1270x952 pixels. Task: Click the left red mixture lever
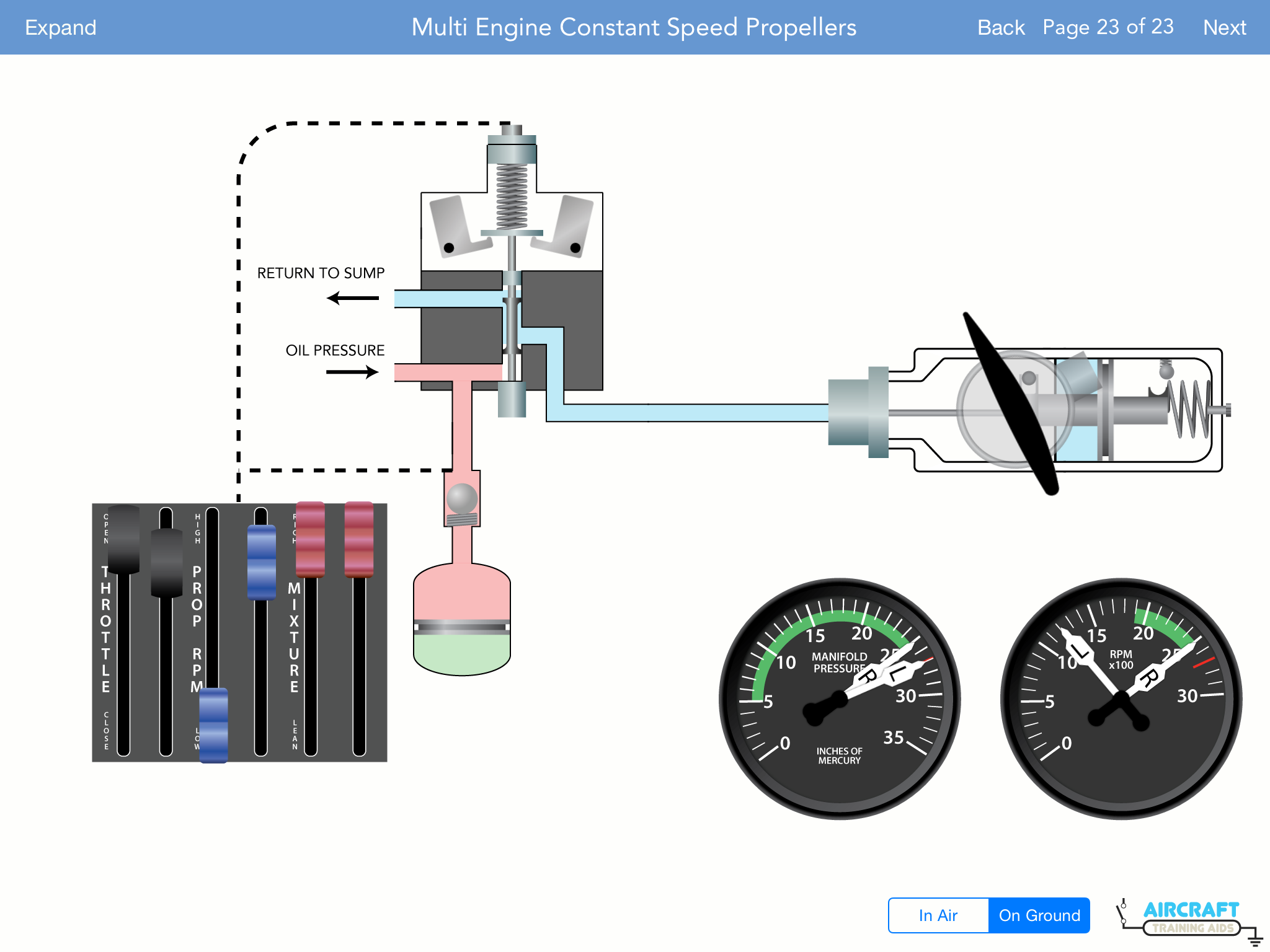tap(310, 539)
